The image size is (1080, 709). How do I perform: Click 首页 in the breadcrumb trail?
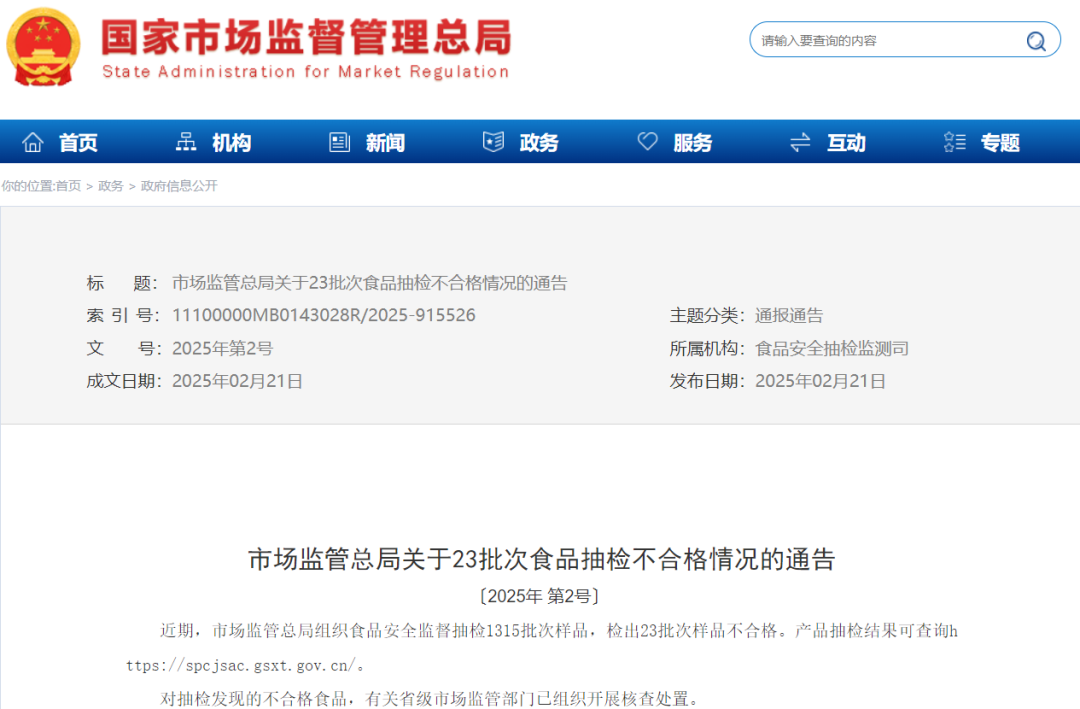[71, 186]
